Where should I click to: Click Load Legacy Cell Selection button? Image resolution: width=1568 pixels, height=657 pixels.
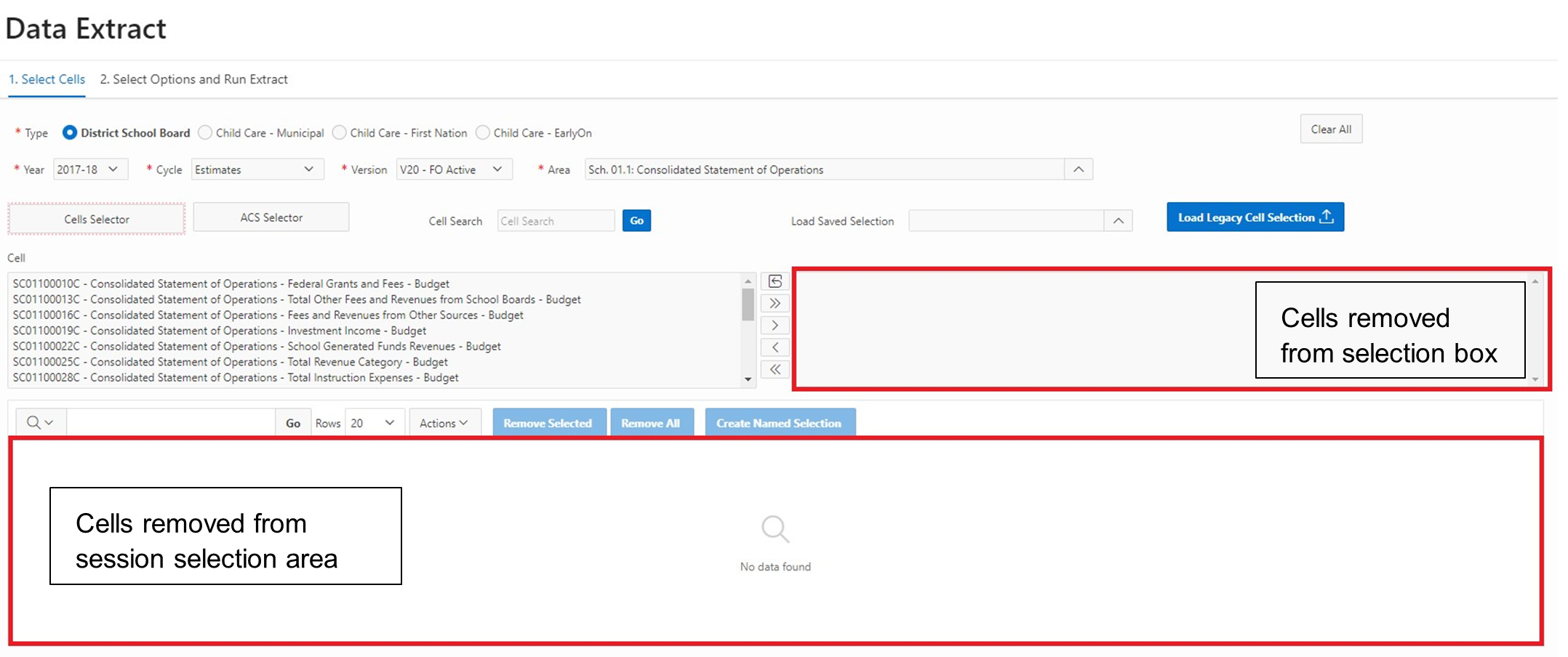point(1255,217)
